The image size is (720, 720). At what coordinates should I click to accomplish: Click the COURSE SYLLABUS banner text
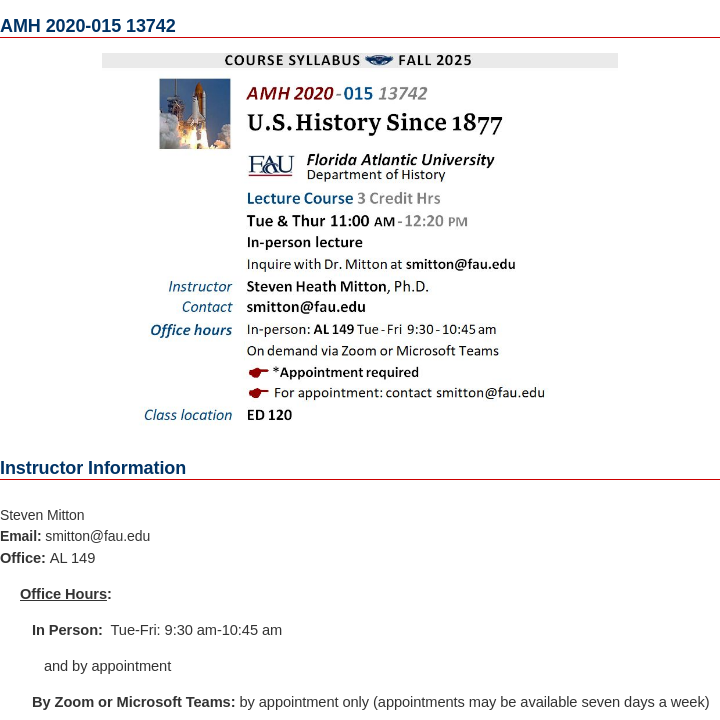[x=294, y=60]
